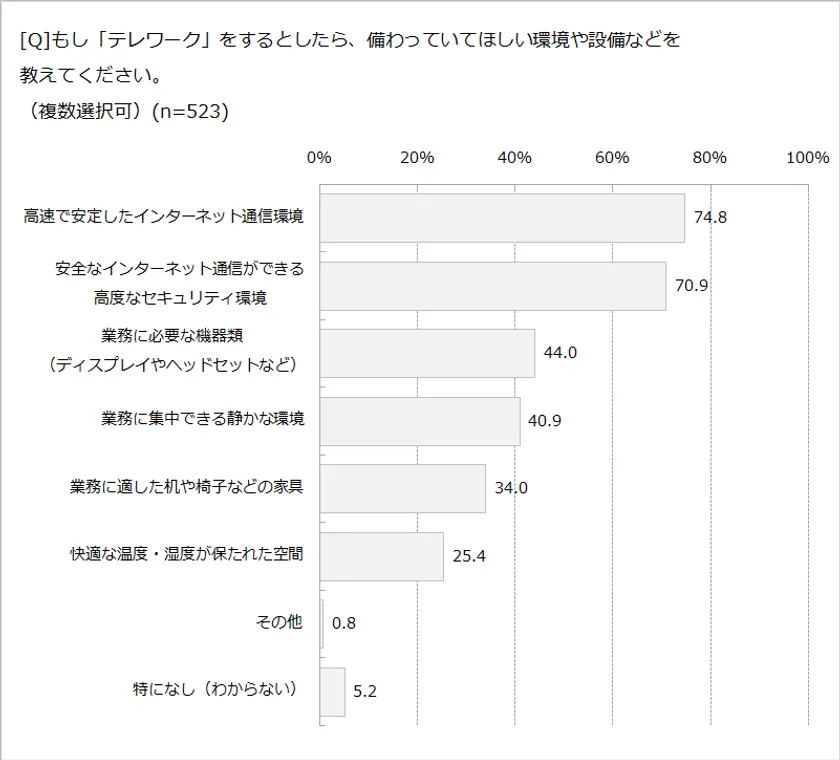Click the 0% axis tick label
The image size is (840, 760).
(319, 158)
